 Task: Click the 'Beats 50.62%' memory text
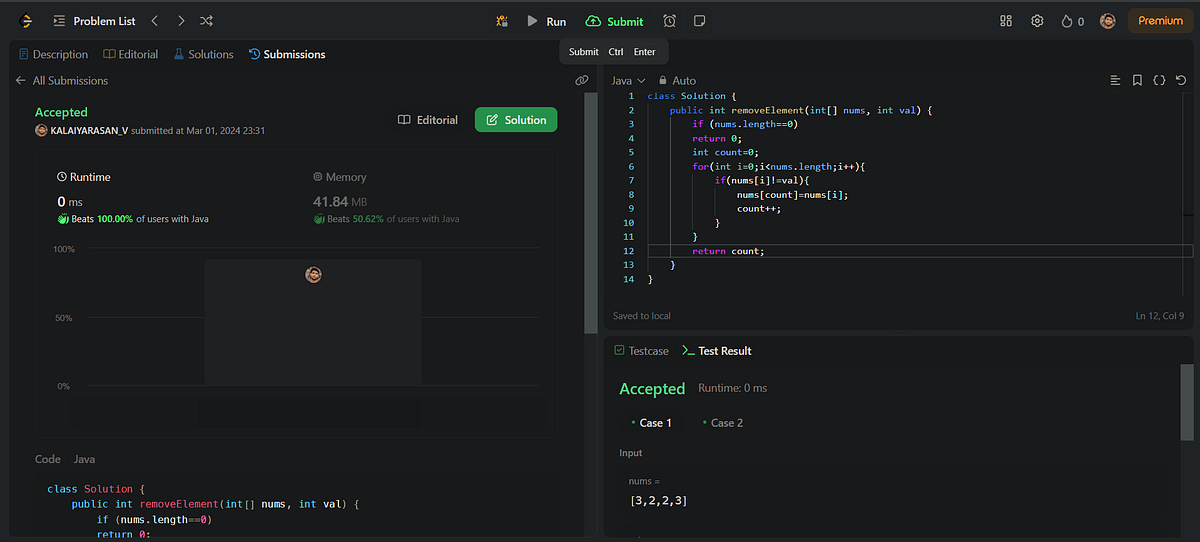pos(357,218)
